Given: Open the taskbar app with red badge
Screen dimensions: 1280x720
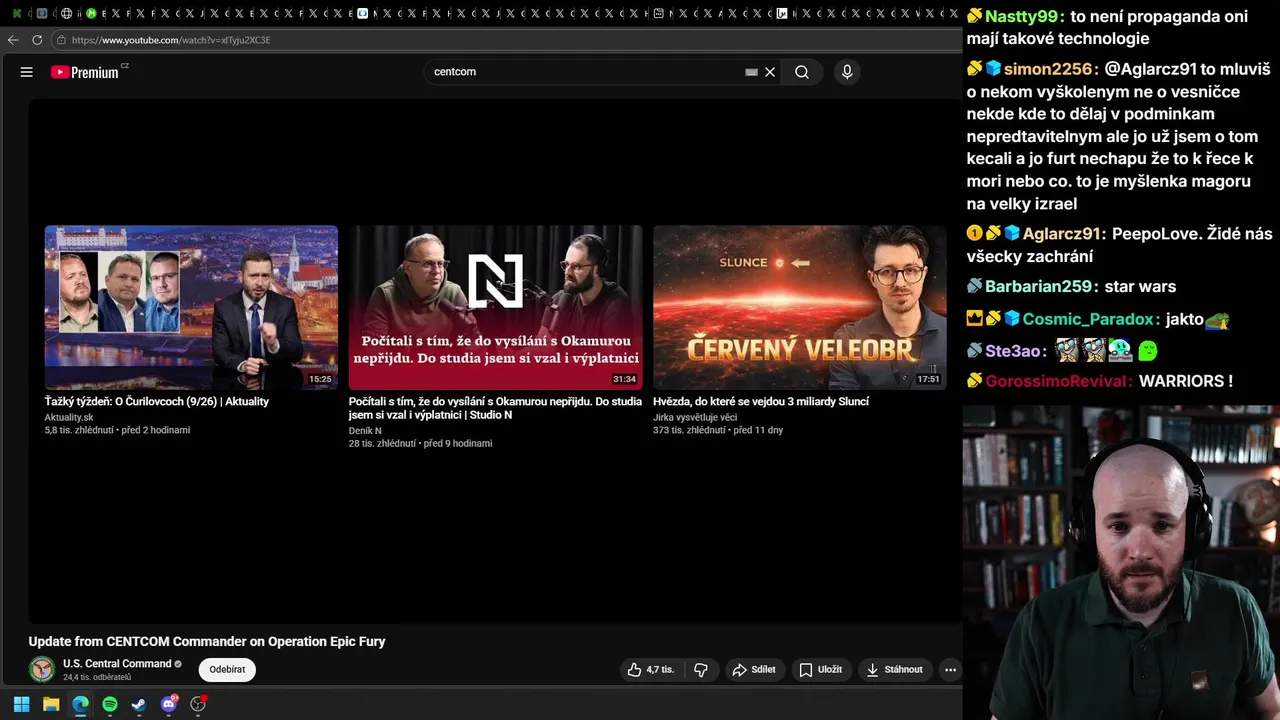Looking at the screenshot, I should (198, 704).
